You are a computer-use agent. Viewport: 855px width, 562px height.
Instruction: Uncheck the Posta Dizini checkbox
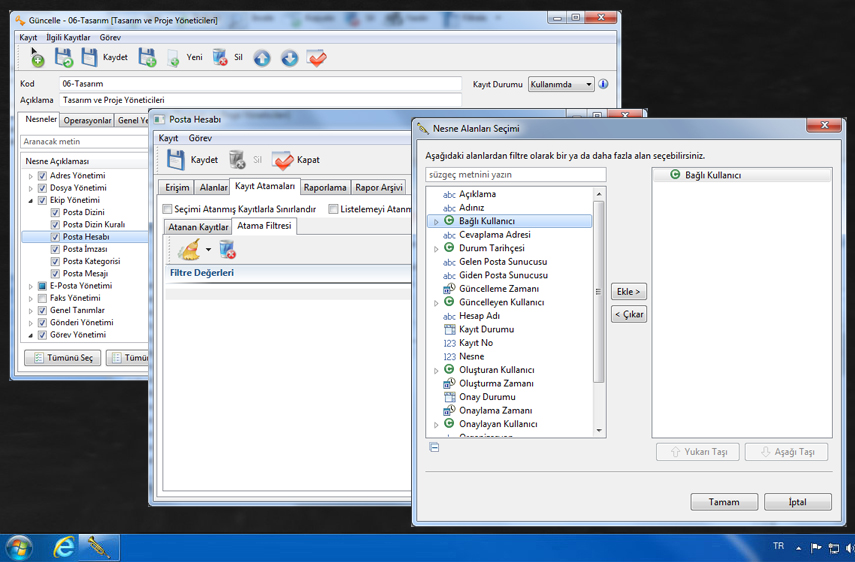tap(56, 213)
